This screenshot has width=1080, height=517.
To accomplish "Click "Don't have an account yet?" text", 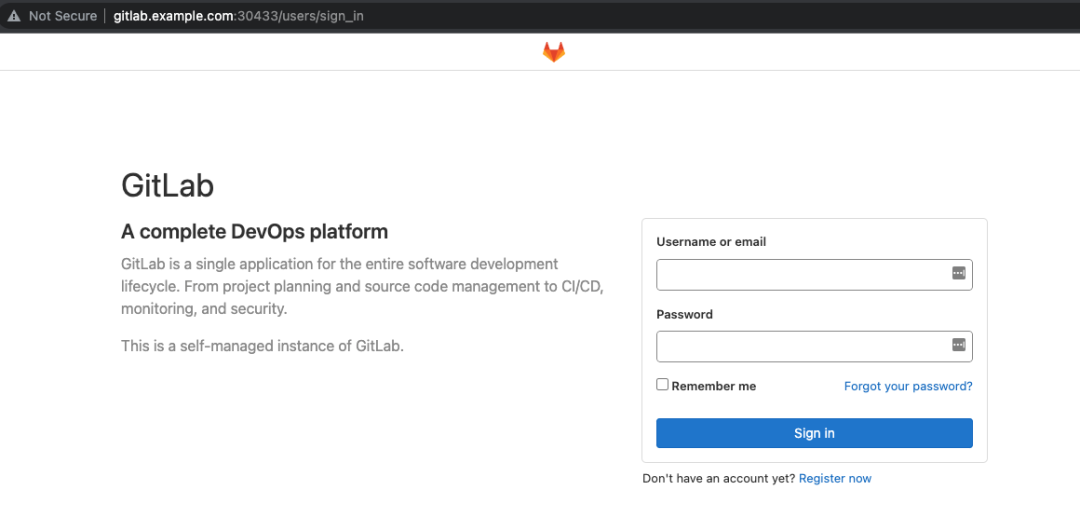I will [718, 478].
